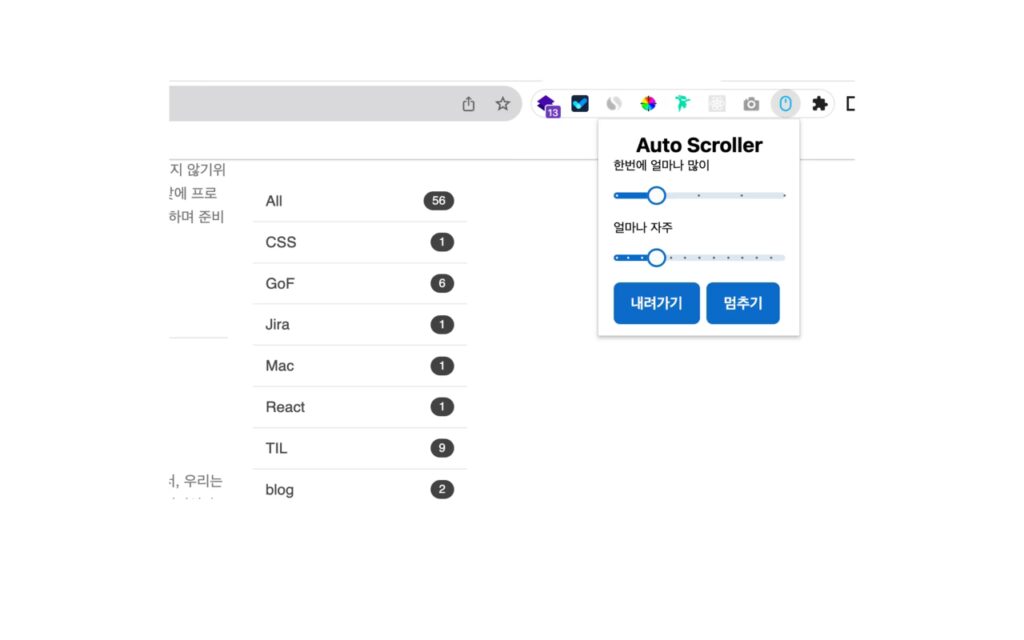Open the Extensions puzzle piece menu
The height and width of the screenshot is (640, 1024).
tap(819, 103)
